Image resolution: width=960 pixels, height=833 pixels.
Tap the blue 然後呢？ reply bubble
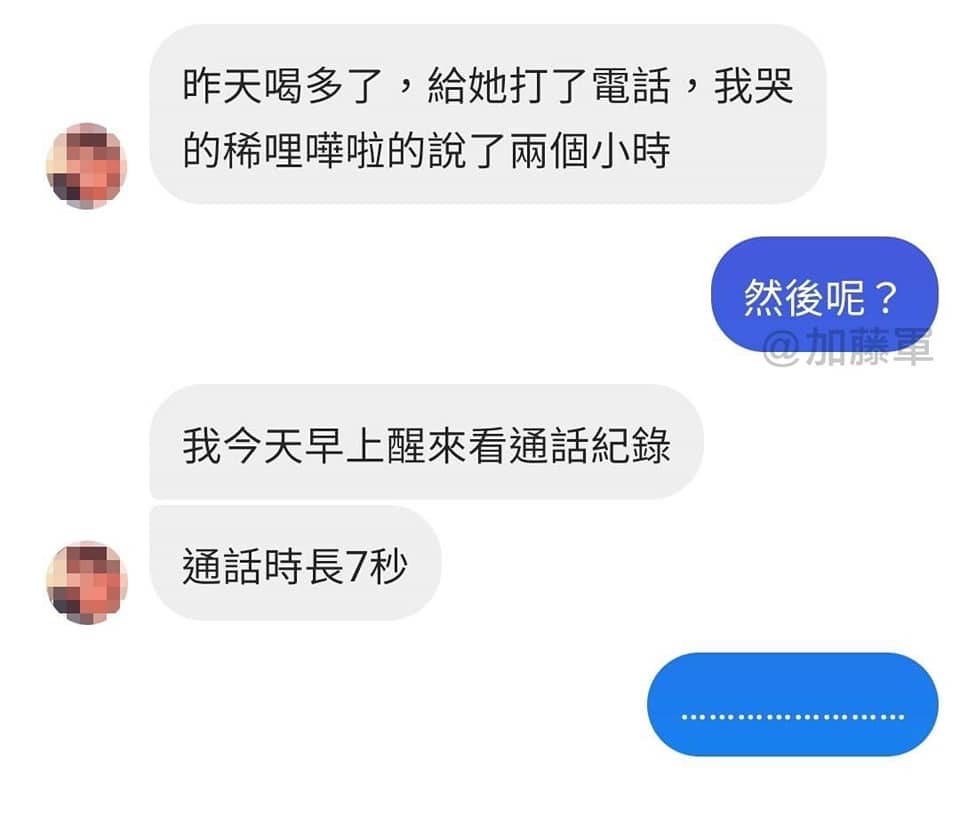point(824,294)
